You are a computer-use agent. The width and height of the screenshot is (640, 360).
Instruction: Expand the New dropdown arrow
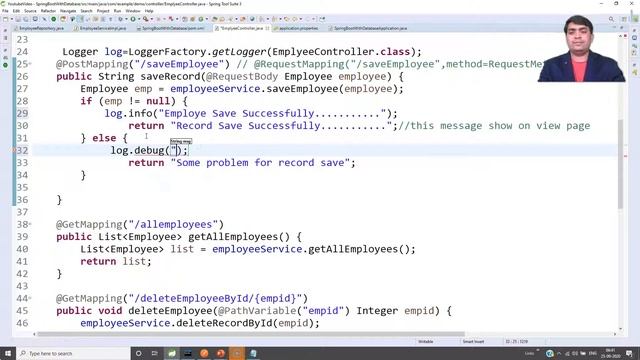[x=11, y=19]
